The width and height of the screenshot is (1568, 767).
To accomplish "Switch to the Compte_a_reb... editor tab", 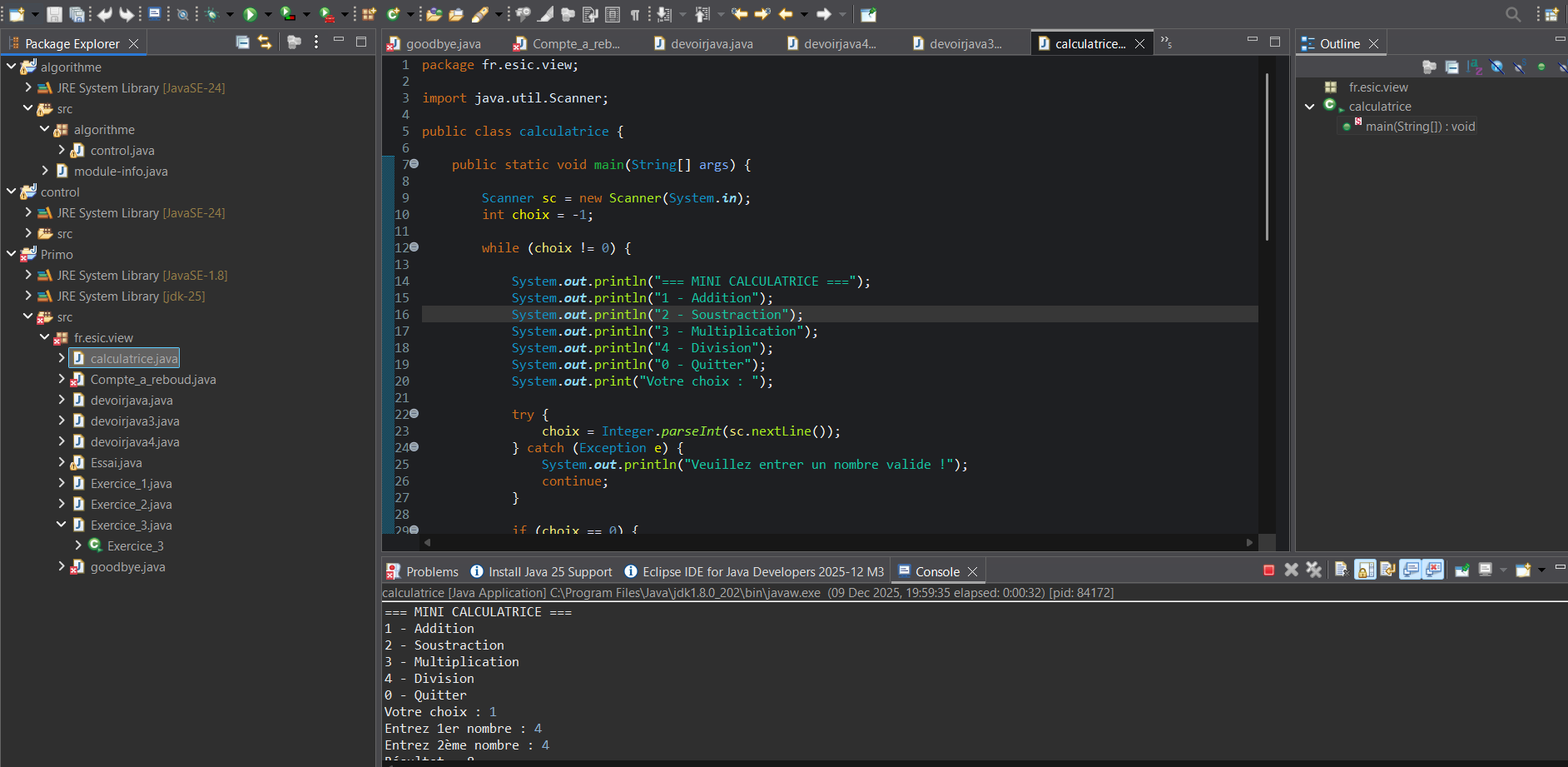I will point(567,43).
